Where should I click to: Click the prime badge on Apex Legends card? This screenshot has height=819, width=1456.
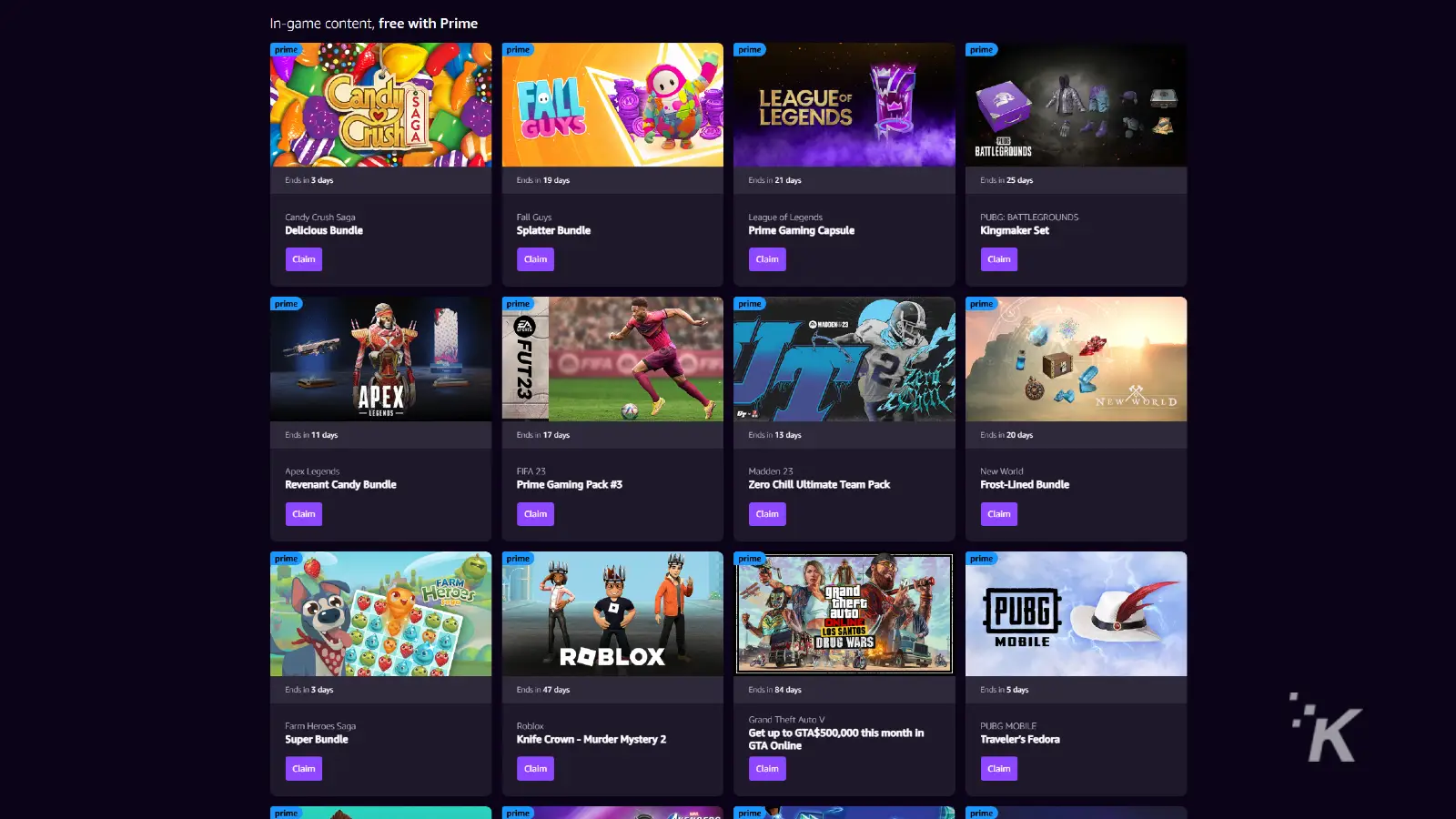click(x=286, y=304)
